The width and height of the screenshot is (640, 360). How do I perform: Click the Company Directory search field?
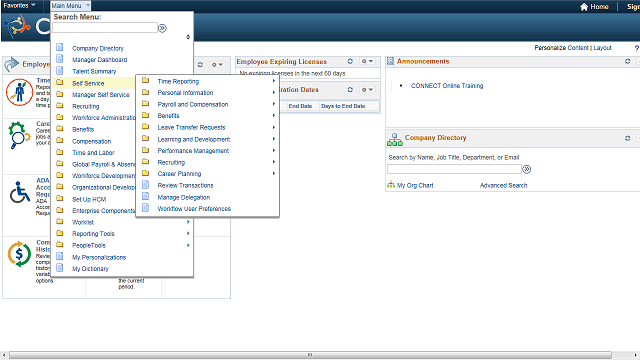[454, 169]
